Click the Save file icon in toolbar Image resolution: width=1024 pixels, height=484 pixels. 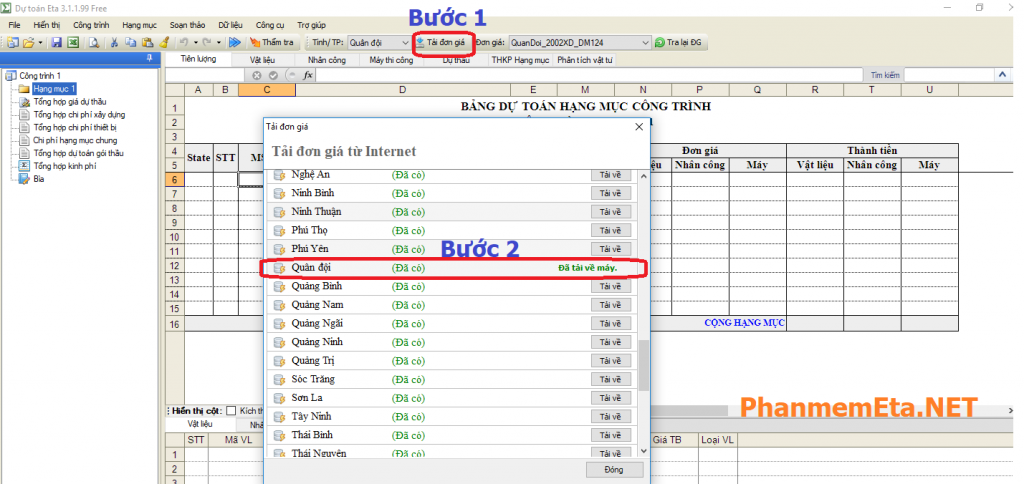(x=57, y=43)
